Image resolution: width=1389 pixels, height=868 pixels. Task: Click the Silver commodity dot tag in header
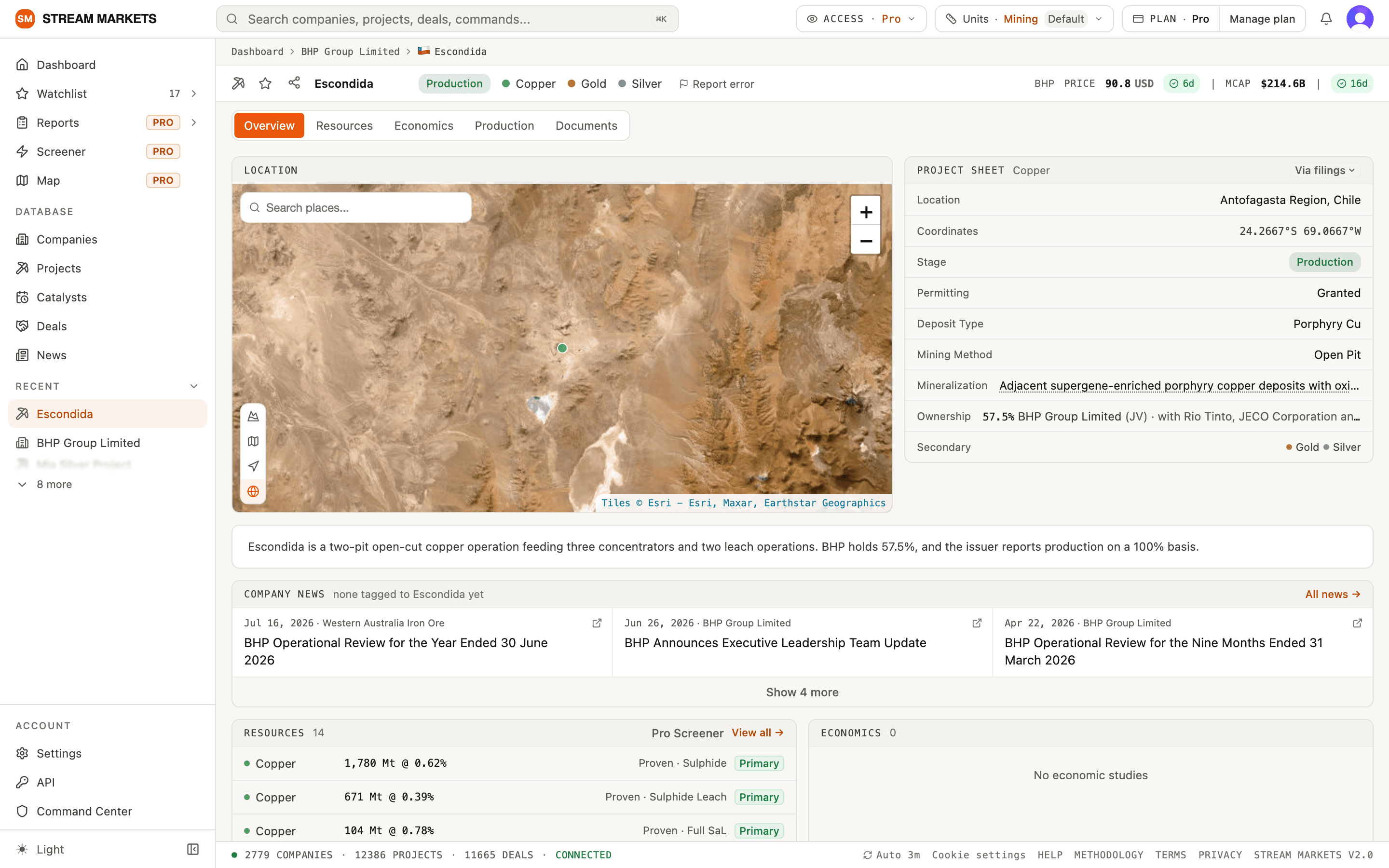coord(640,83)
